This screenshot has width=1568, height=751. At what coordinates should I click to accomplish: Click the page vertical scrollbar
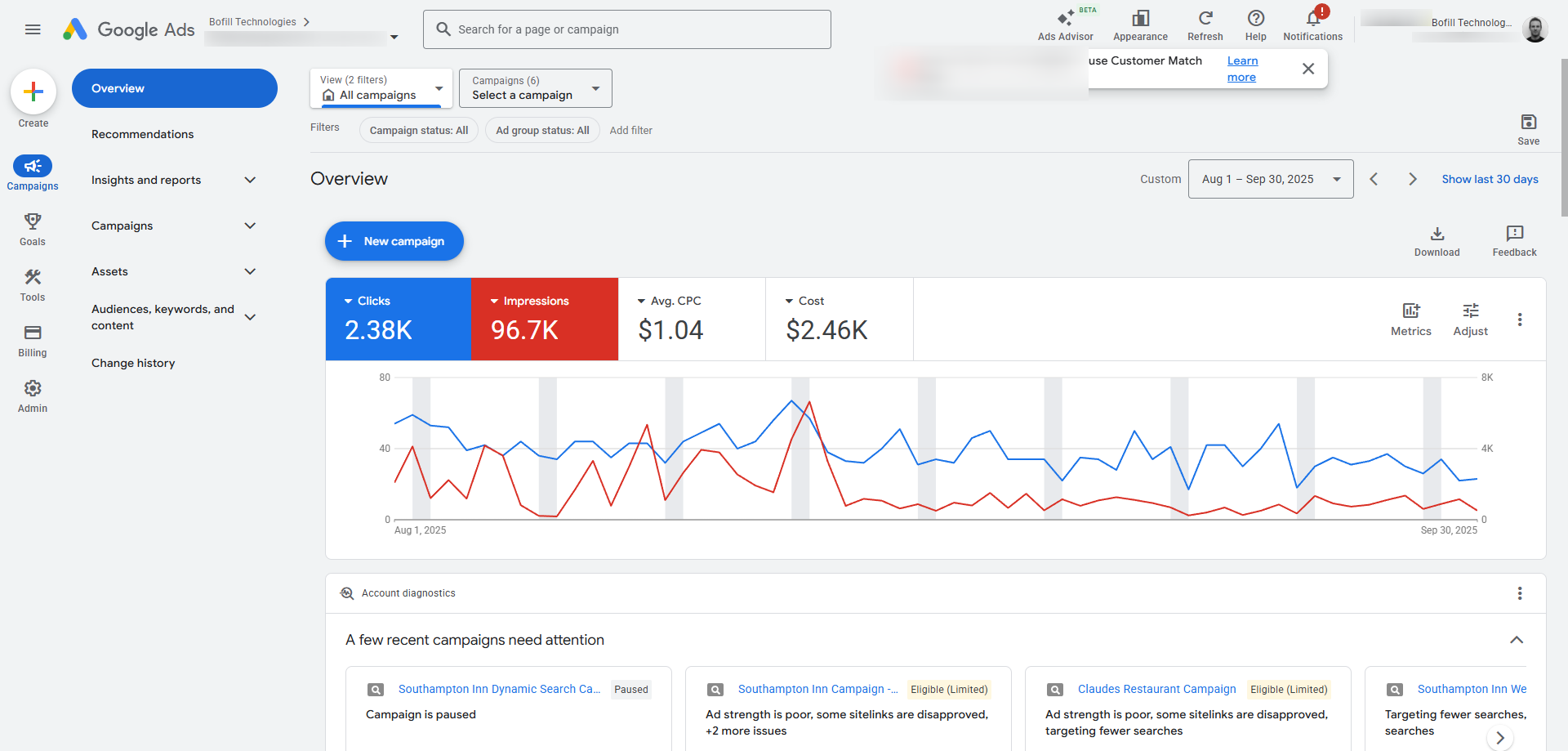click(1564, 137)
